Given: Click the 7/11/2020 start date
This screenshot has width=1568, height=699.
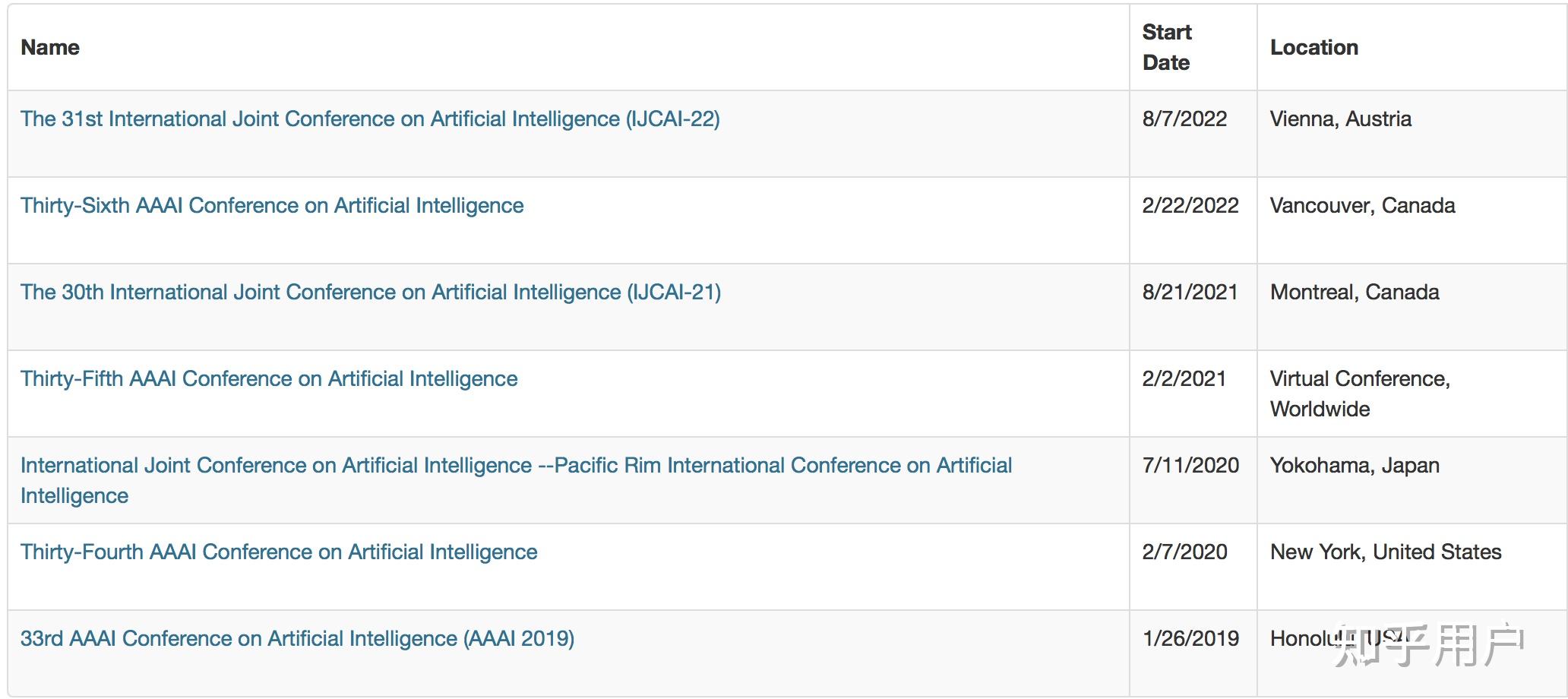Looking at the screenshot, I should point(1190,466).
